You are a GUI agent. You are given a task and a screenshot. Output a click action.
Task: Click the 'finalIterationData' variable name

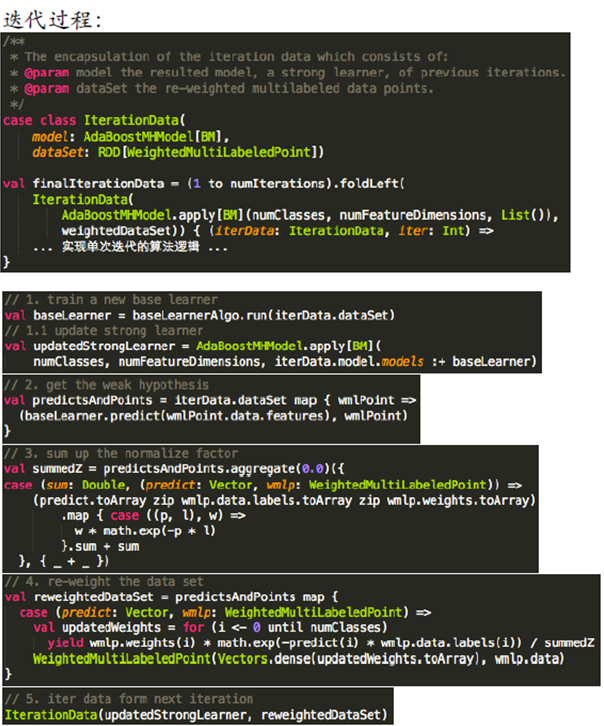(98, 184)
